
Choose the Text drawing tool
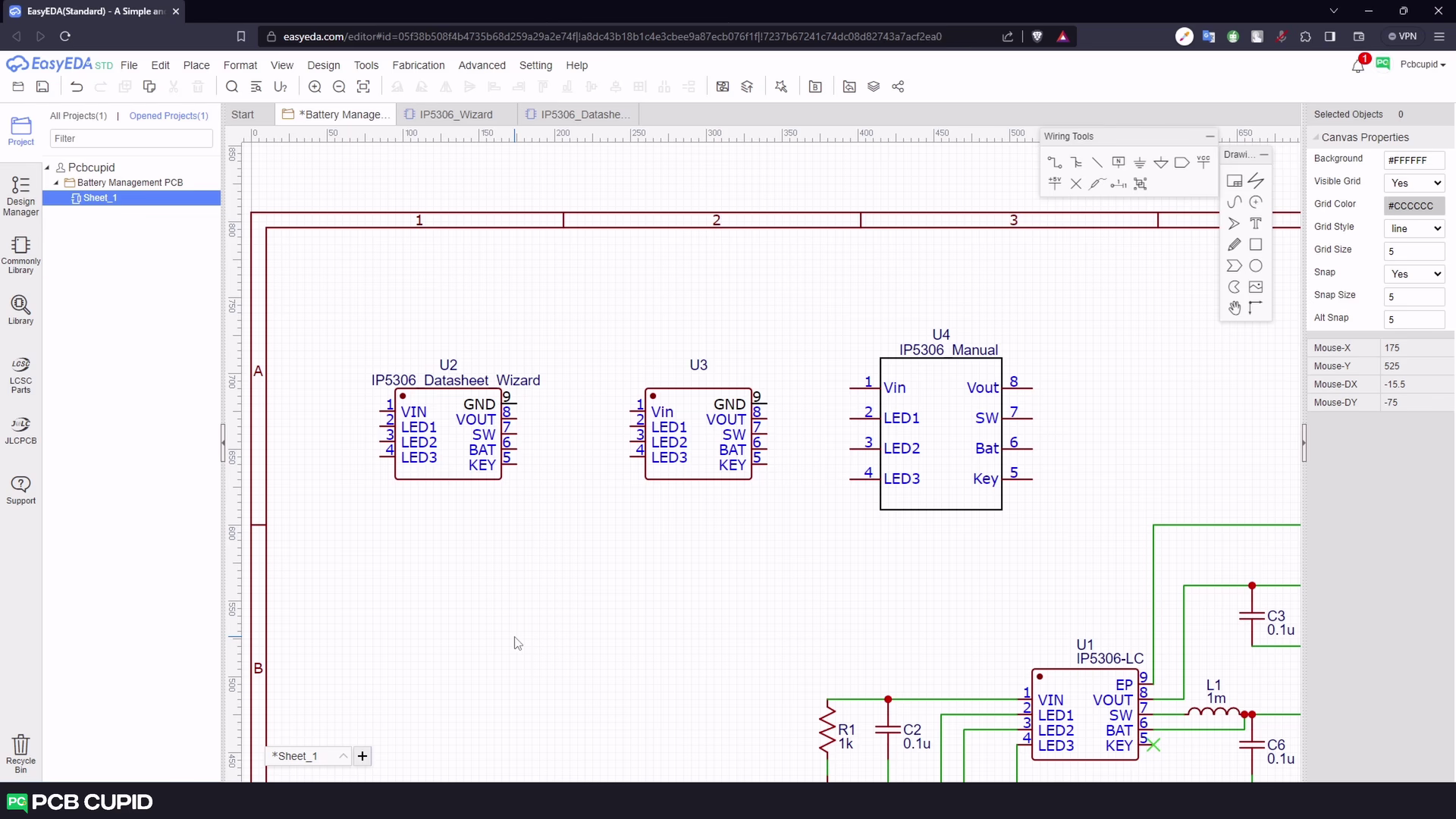click(x=1256, y=224)
